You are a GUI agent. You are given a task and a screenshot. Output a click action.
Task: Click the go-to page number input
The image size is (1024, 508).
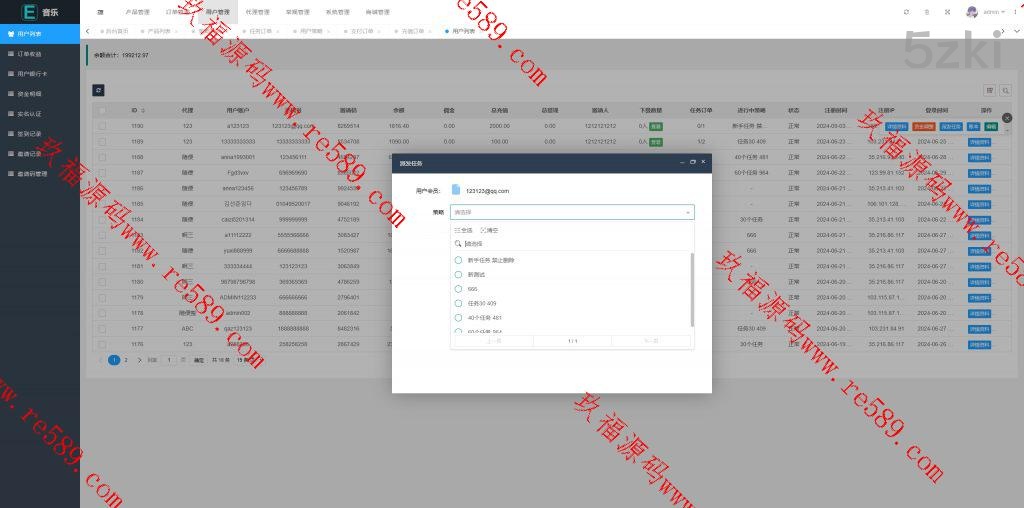pos(168,360)
